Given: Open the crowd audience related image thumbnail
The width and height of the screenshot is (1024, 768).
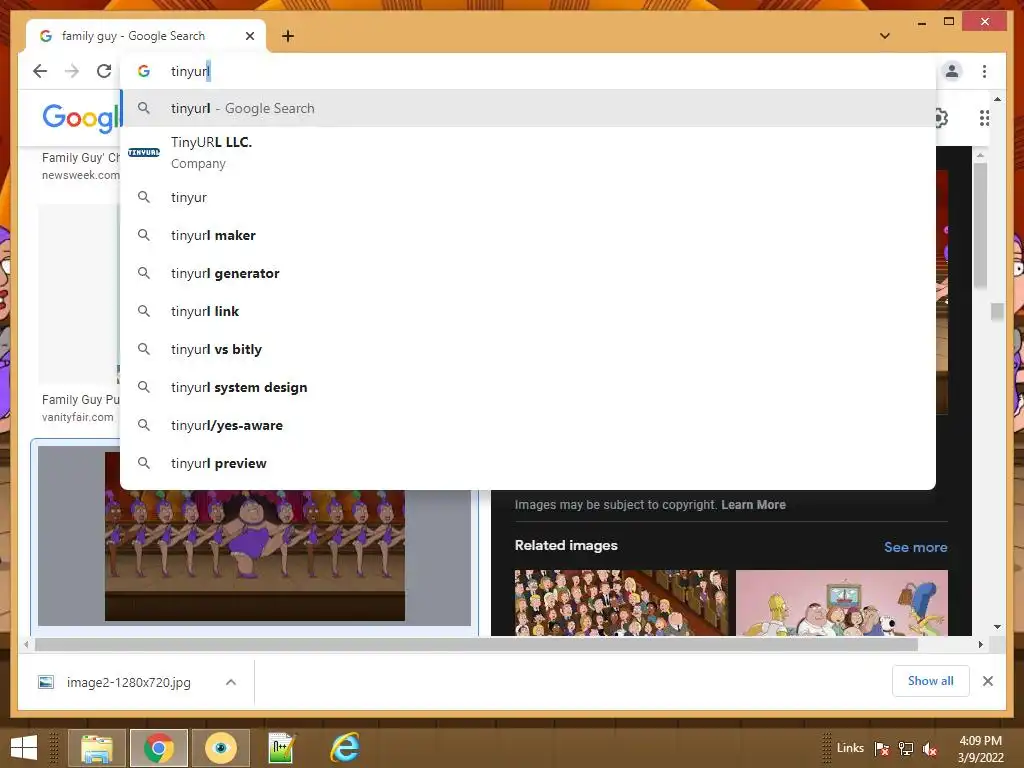Looking at the screenshot, I should (621, 603).
